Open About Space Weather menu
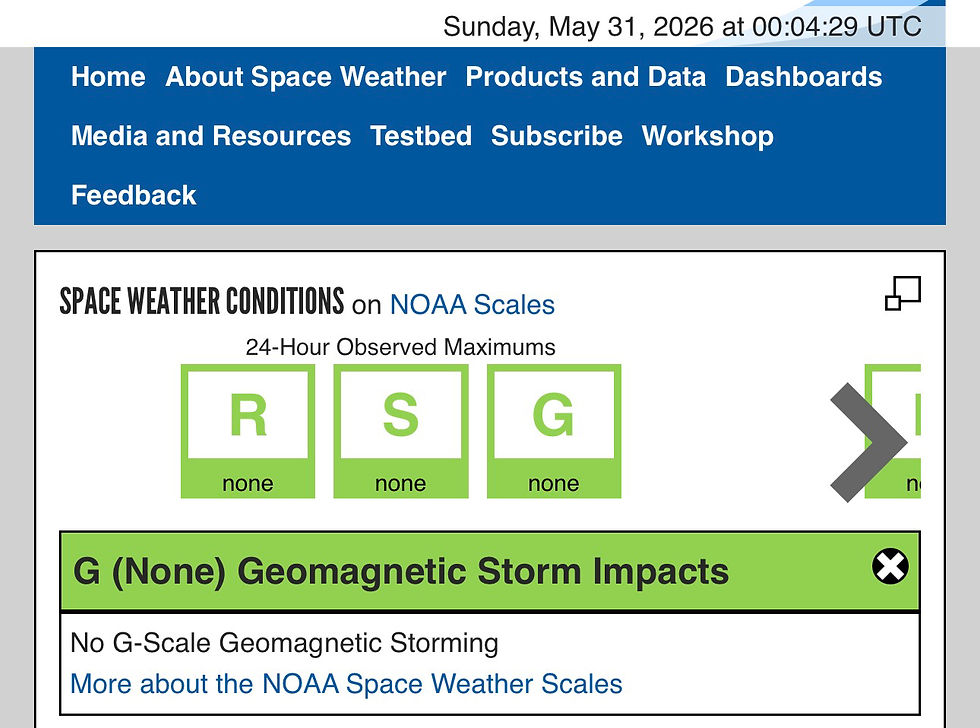The height and width of the screenshot is (728, 980). [306, 77]
